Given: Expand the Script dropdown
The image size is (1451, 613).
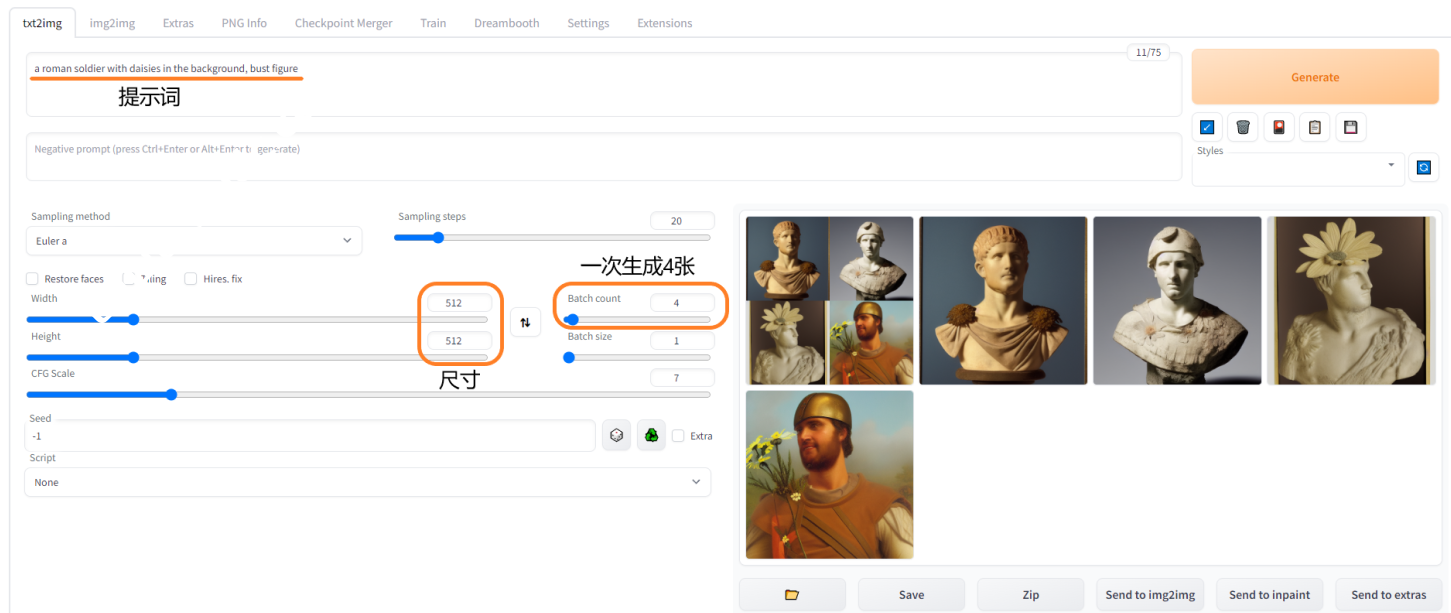Looking at the screenshot, I should tap(367, 482).
